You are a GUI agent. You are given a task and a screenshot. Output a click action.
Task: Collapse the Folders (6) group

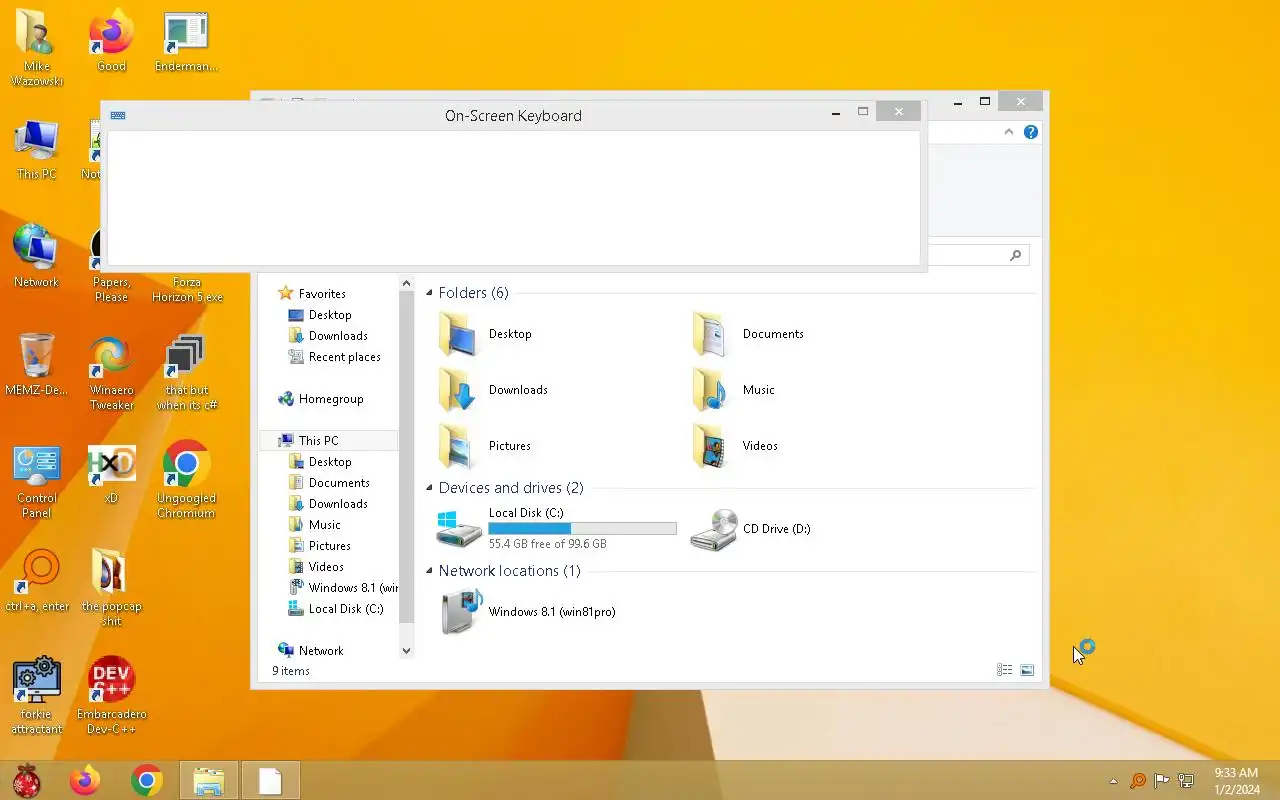coord(430,293)
